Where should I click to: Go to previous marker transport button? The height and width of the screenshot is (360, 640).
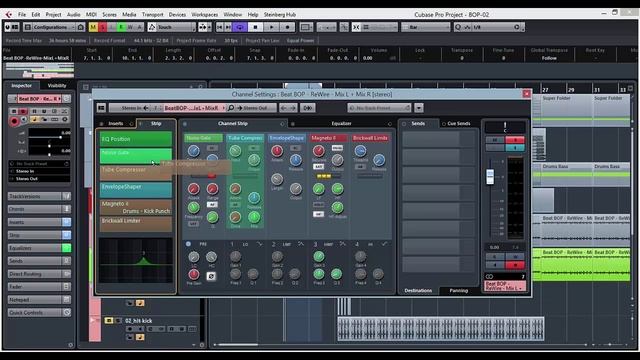pyautogui.click(x=220, y=27)
